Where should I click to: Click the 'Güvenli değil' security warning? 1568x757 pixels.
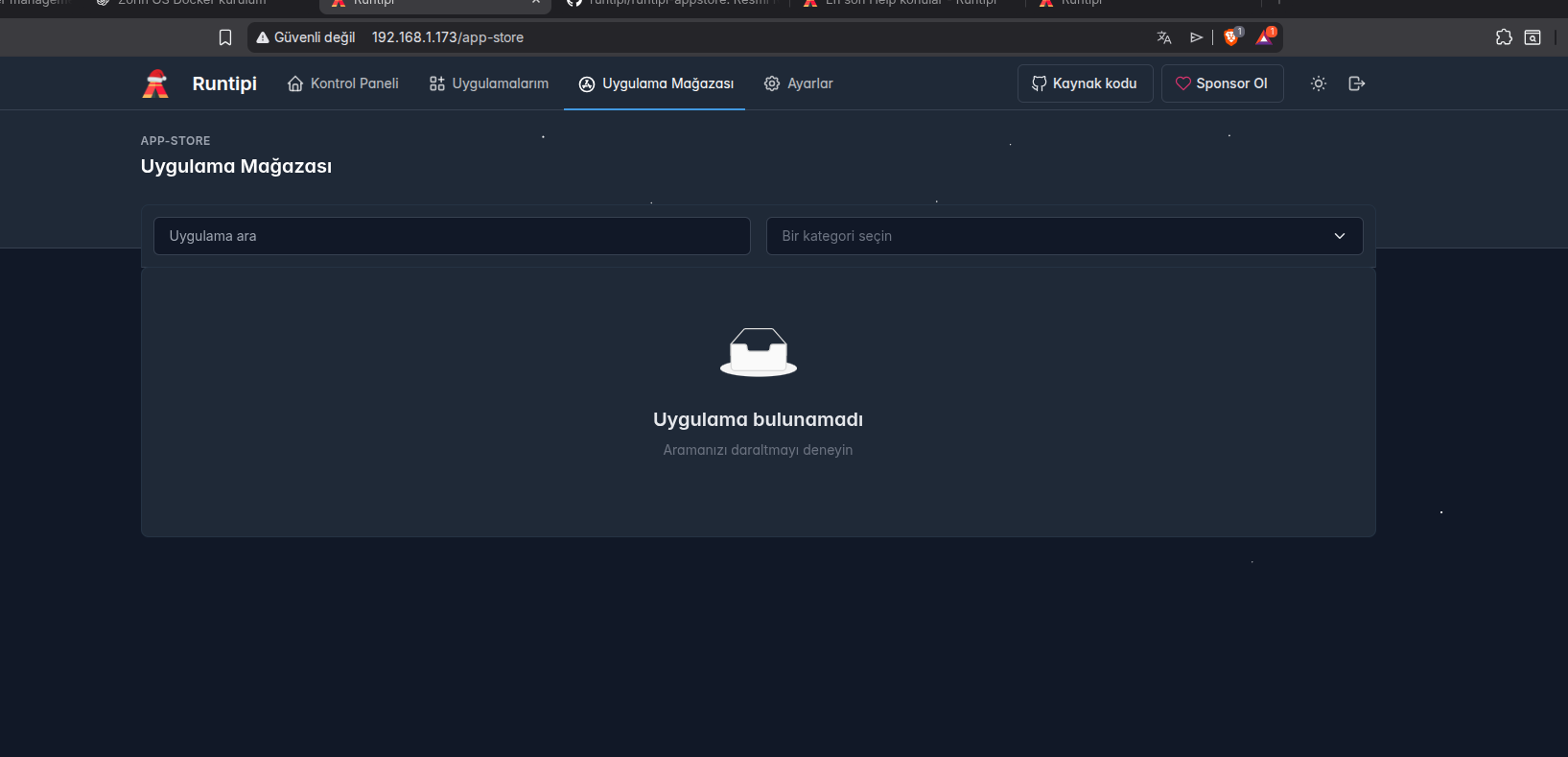pos(306,37)
